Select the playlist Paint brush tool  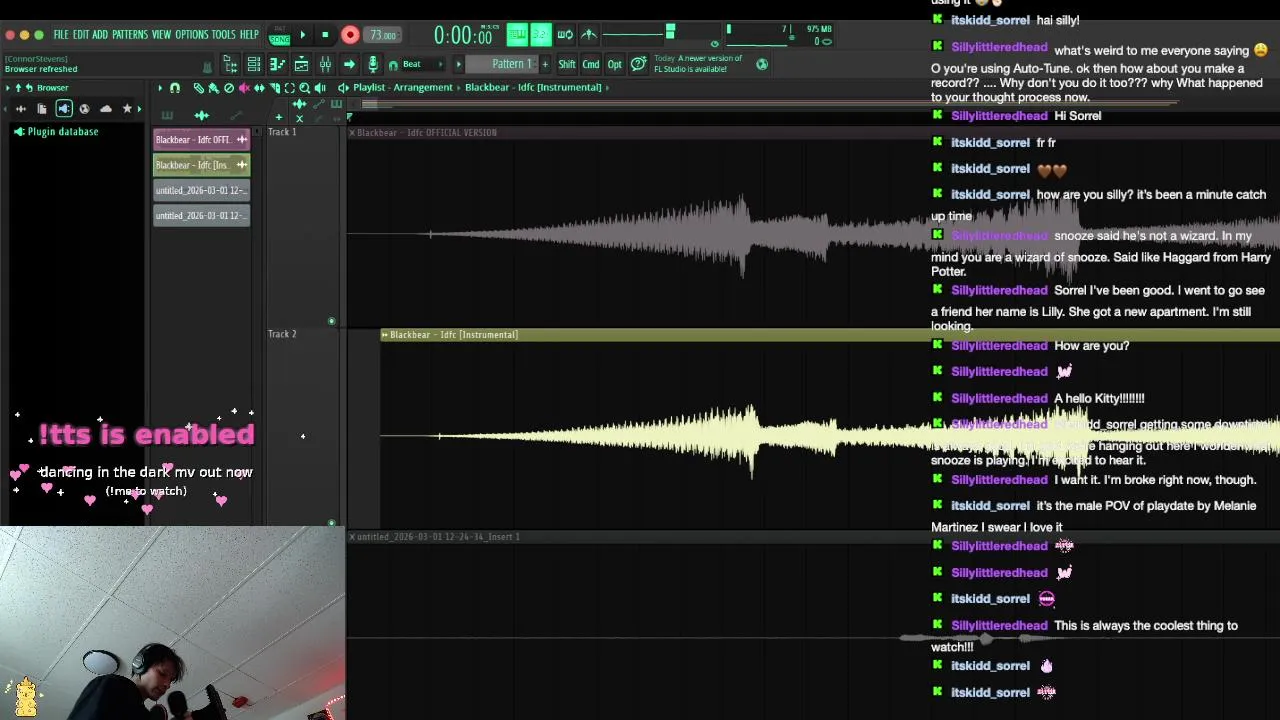214,88
